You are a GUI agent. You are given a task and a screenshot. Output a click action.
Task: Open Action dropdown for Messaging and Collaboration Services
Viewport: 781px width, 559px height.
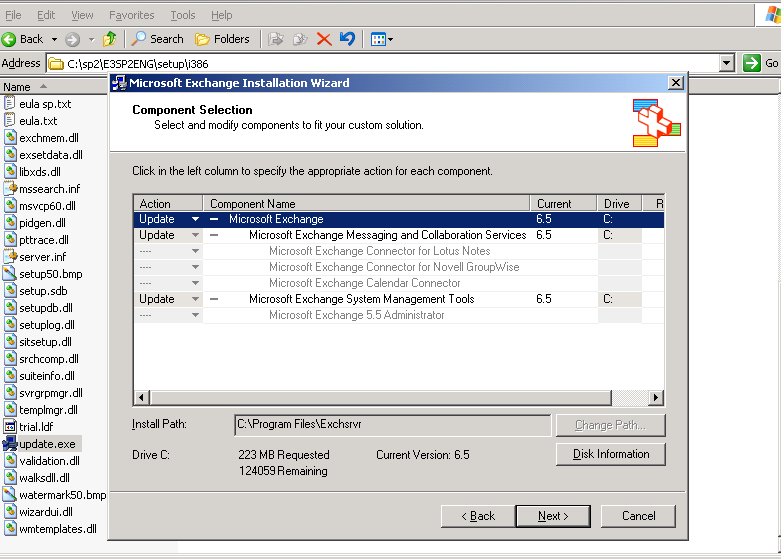pyautogui.click(x=195, y=235)
